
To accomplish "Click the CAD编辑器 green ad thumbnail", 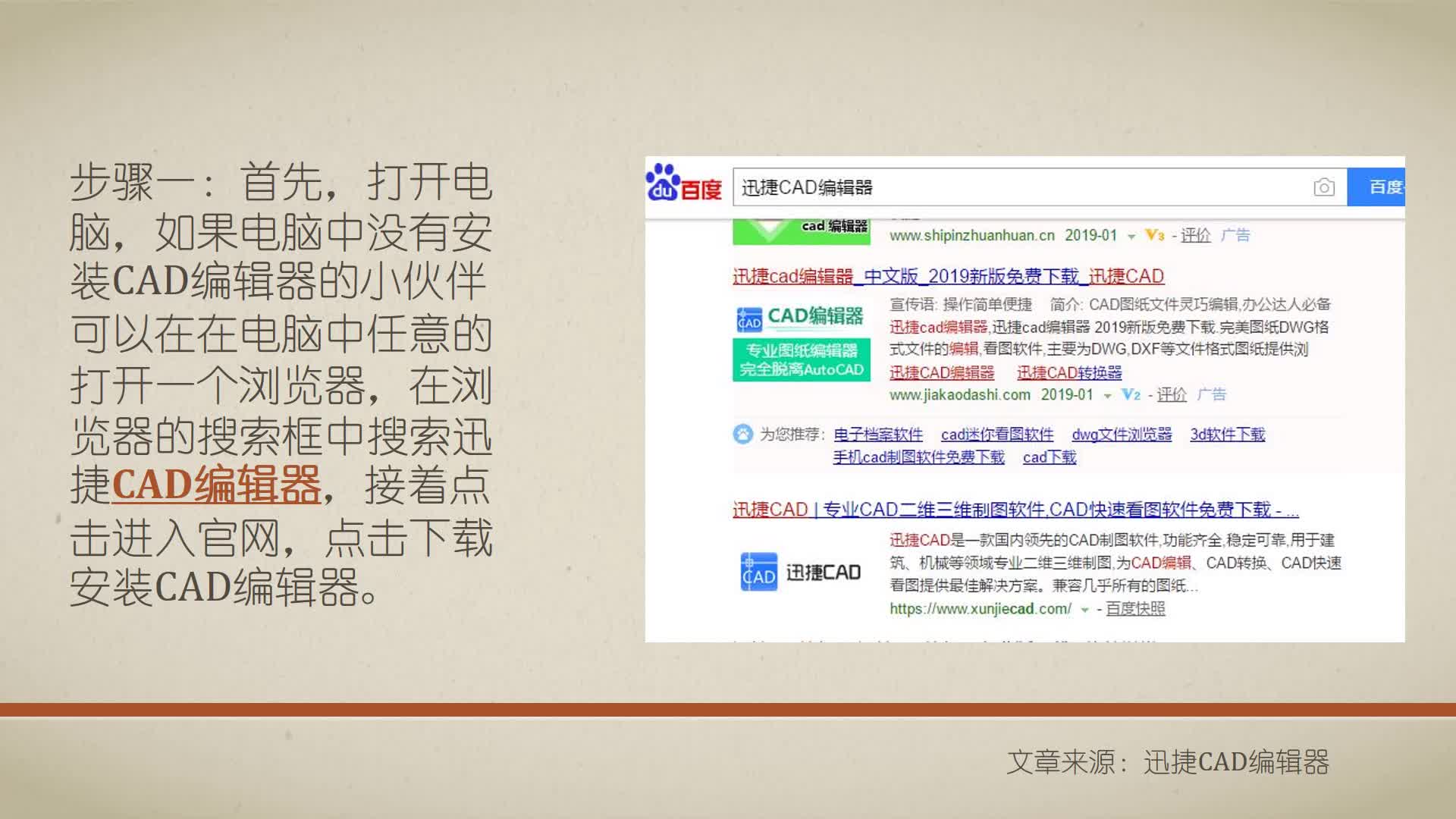I will pyautogui.click(x=801, y=341).
